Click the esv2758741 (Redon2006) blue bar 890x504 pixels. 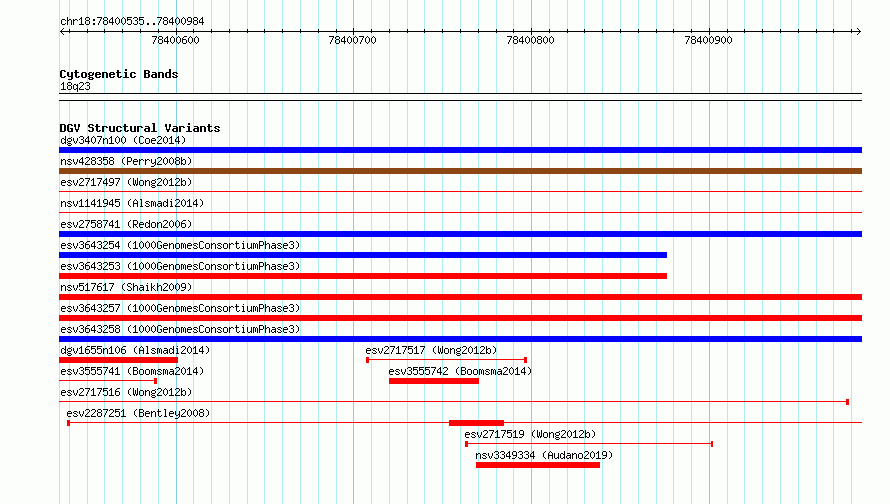[460, 234]
